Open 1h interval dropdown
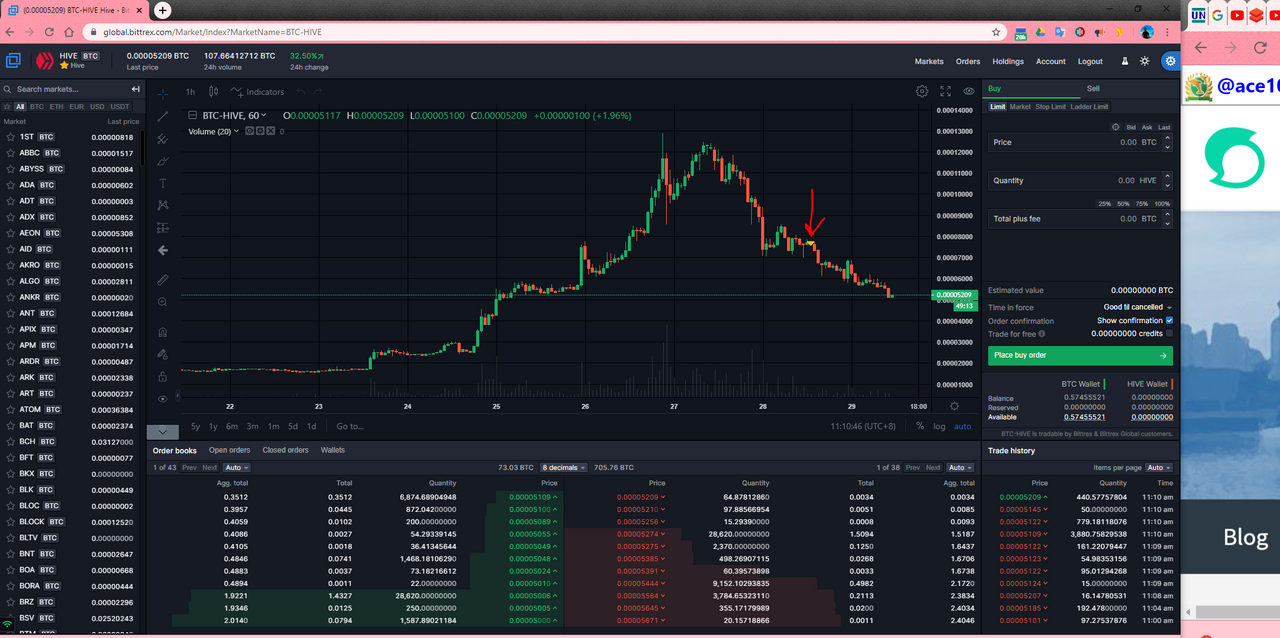 [x=190, y=92]
